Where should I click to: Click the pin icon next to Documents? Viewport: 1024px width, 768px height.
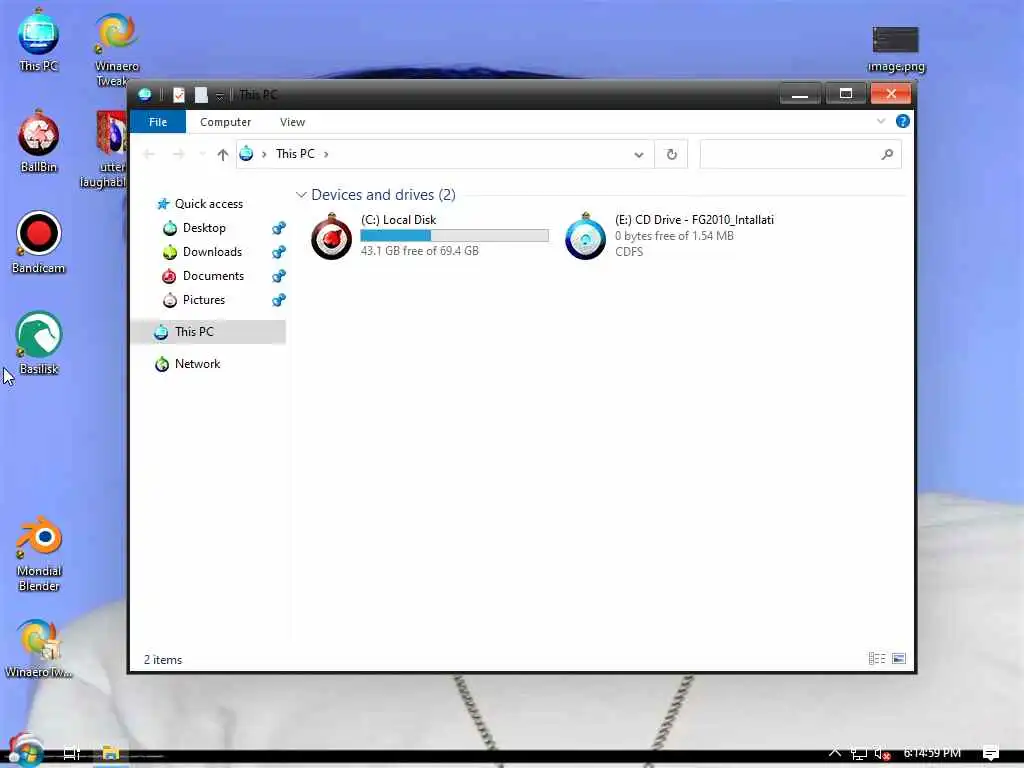[279, 276]
